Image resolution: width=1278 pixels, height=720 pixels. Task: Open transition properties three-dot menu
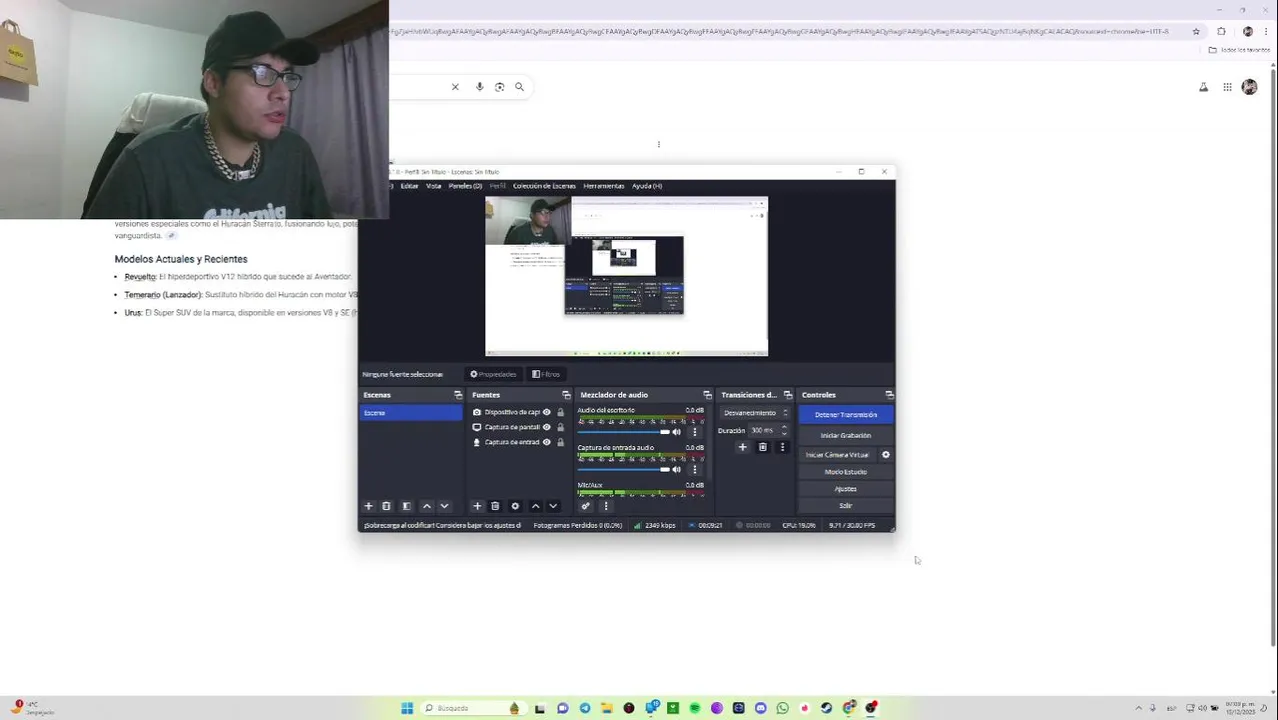point(782,447)
